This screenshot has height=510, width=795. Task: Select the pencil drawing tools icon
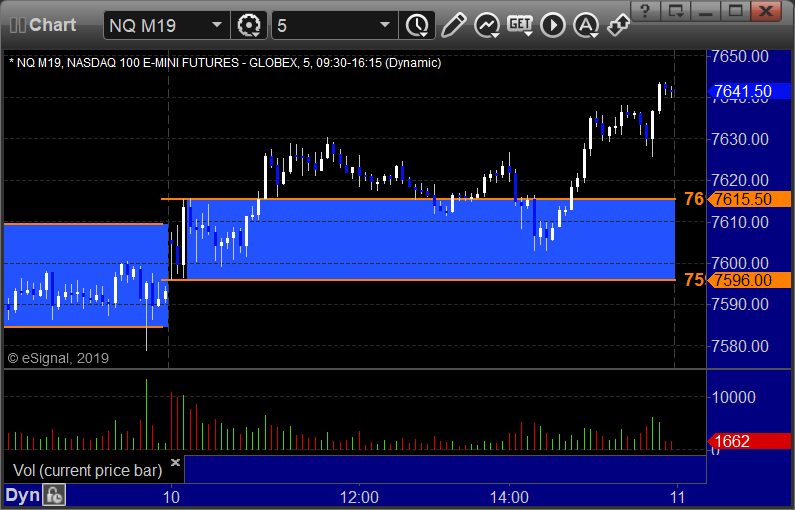453,25
